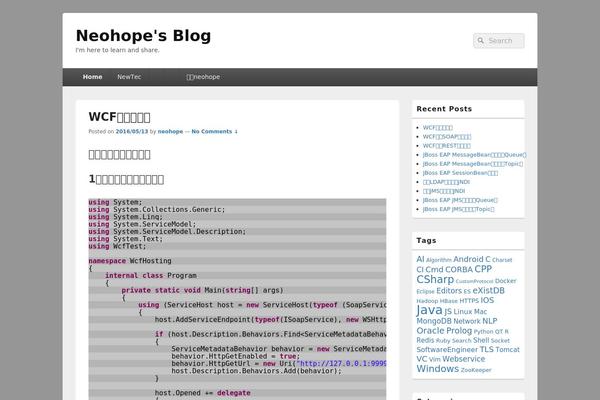This screenshot has width=600, height=400.
Task: Choose the Cmd tag
Action: click(x=434, y=269)
